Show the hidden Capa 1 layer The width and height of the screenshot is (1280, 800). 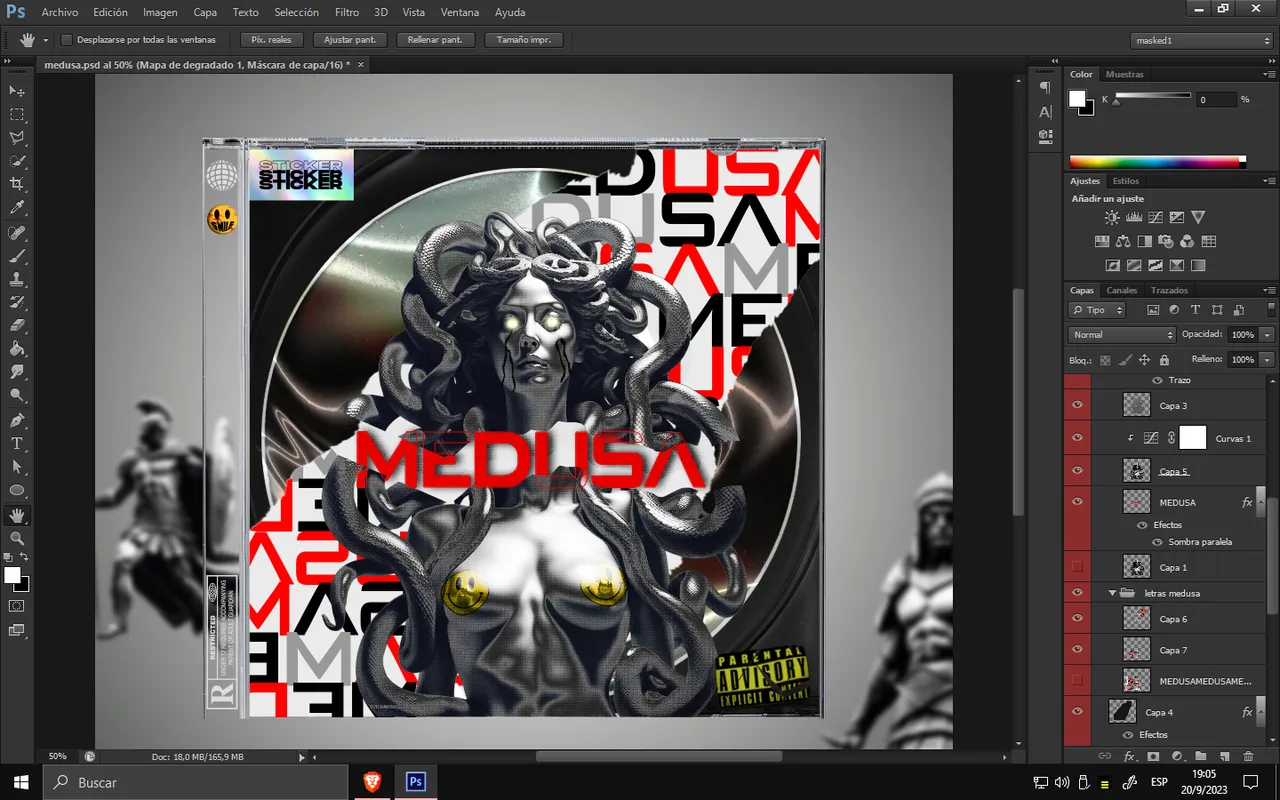point(1077,567)
